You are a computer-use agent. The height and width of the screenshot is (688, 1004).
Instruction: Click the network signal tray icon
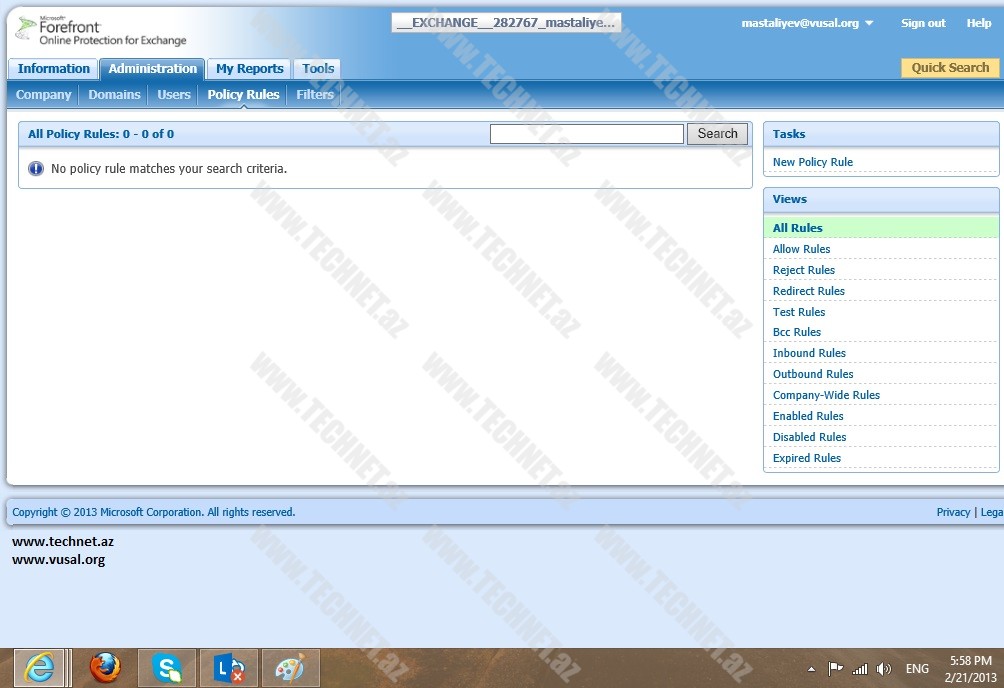(859, 669)
